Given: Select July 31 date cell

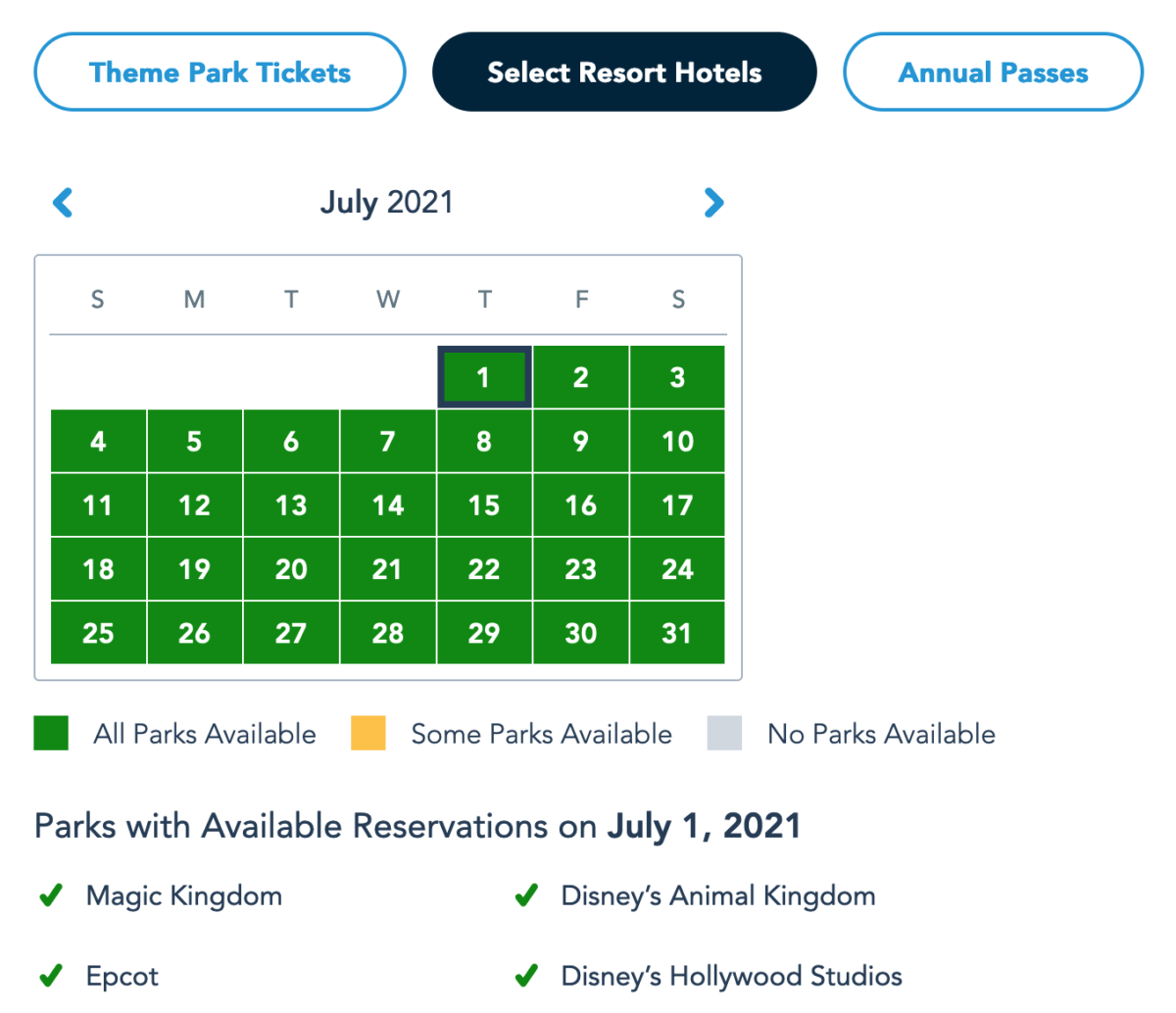Looking at the screenshot, I should click(x=677, y=633).
